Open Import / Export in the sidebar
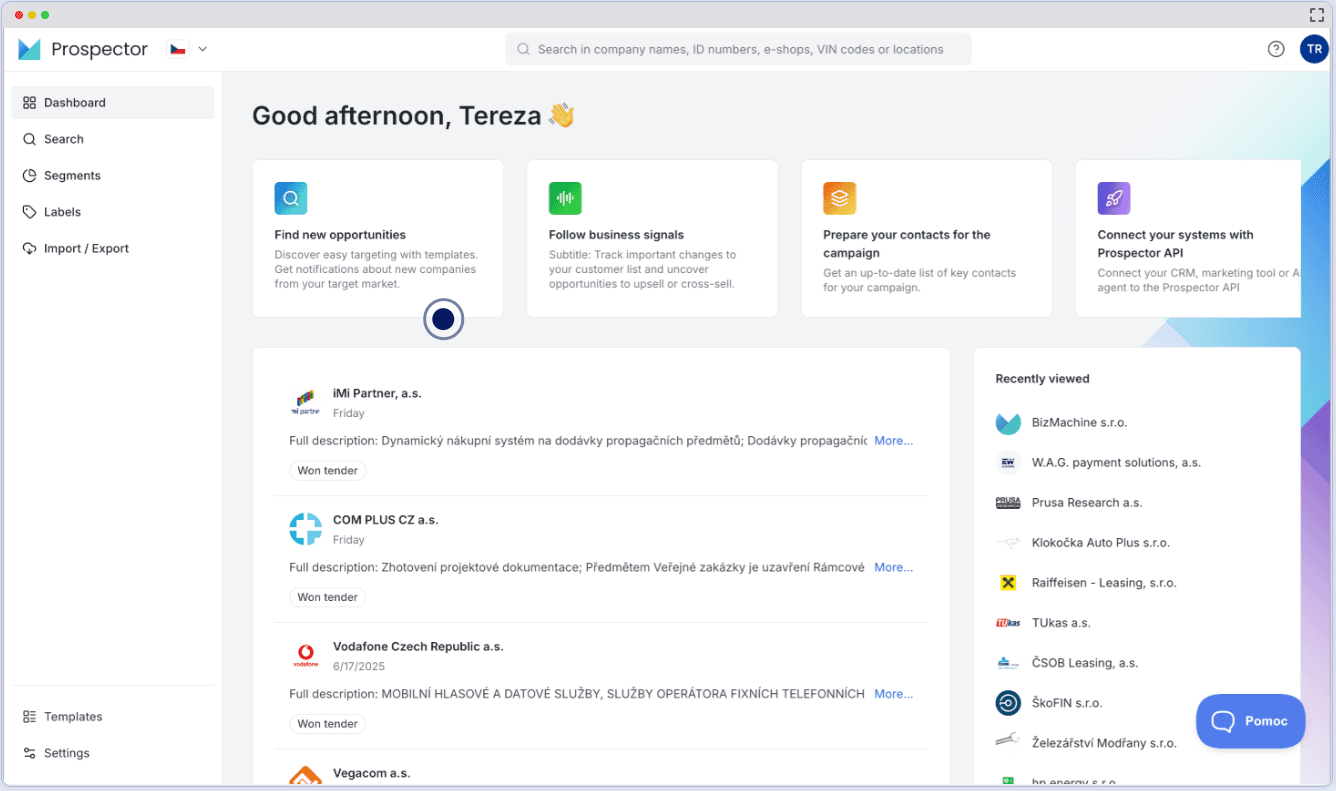Image resolution: width=1336 pixels, height=791 pixels. tap(86, 248)
